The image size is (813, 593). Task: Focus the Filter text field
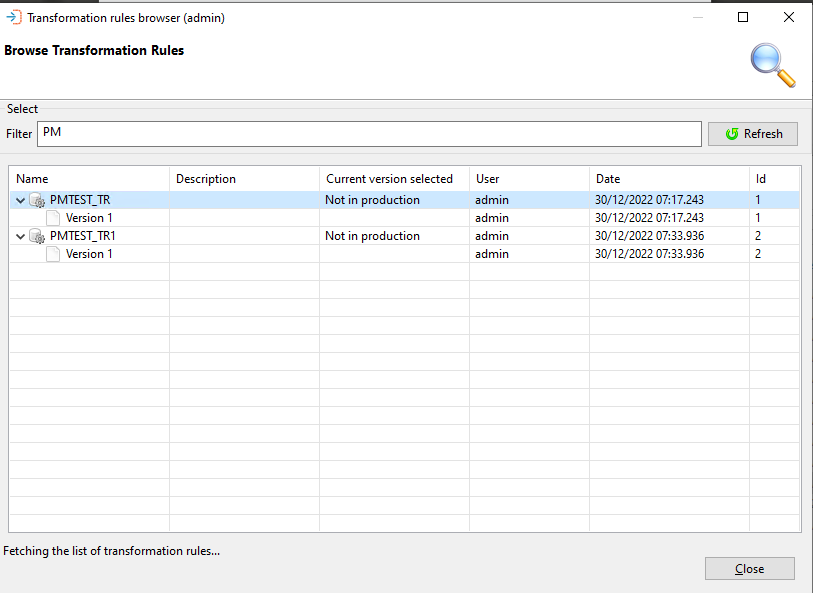369,134
